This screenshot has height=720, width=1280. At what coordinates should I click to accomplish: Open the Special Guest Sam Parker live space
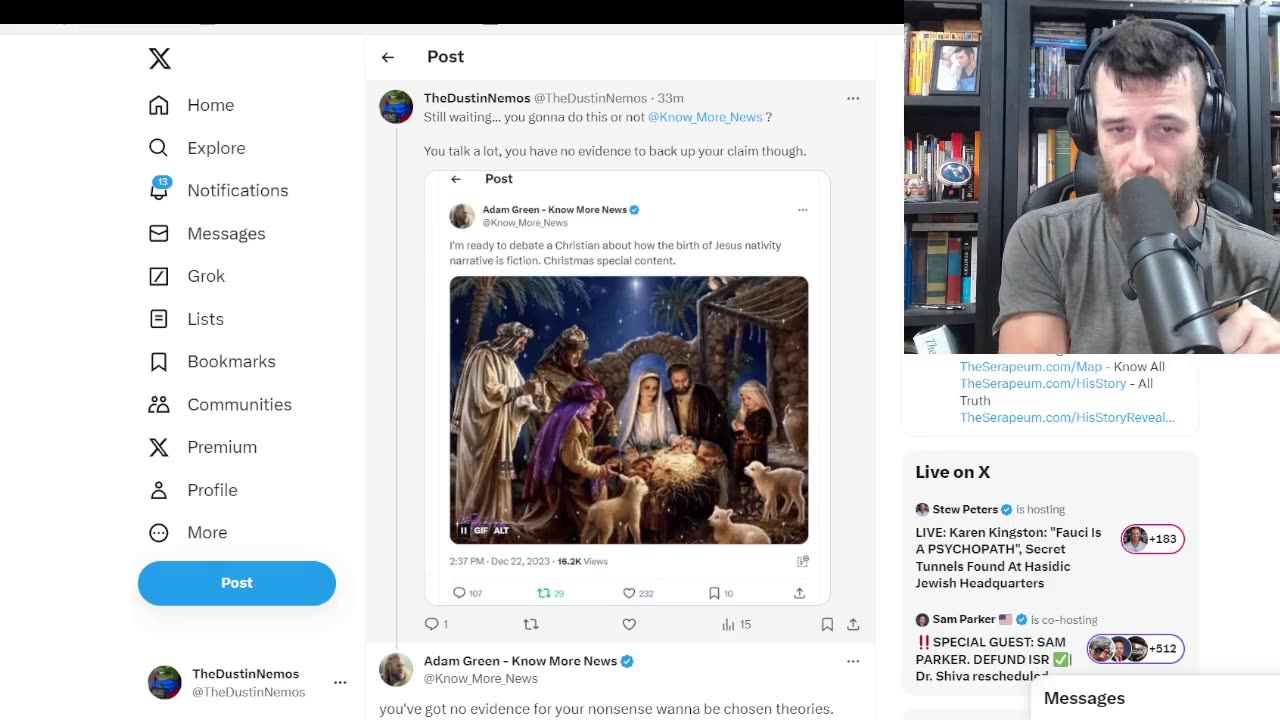[993, 659]
